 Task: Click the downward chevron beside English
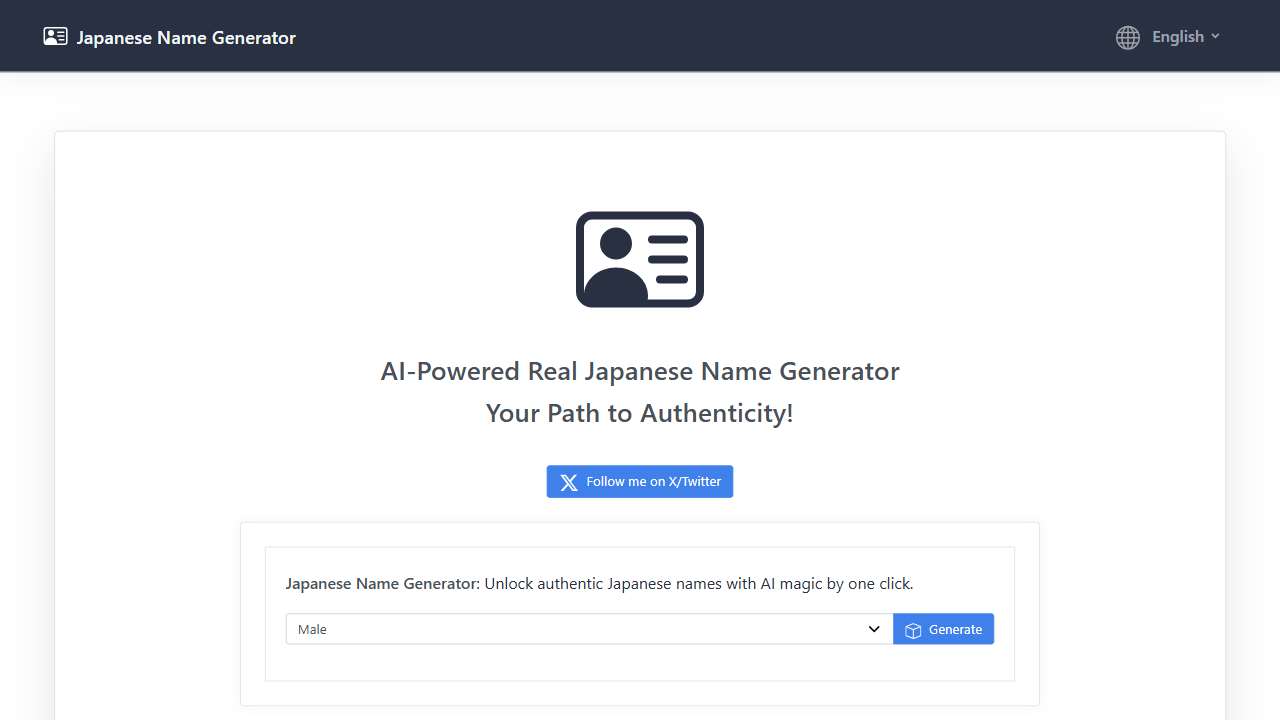1216,36
